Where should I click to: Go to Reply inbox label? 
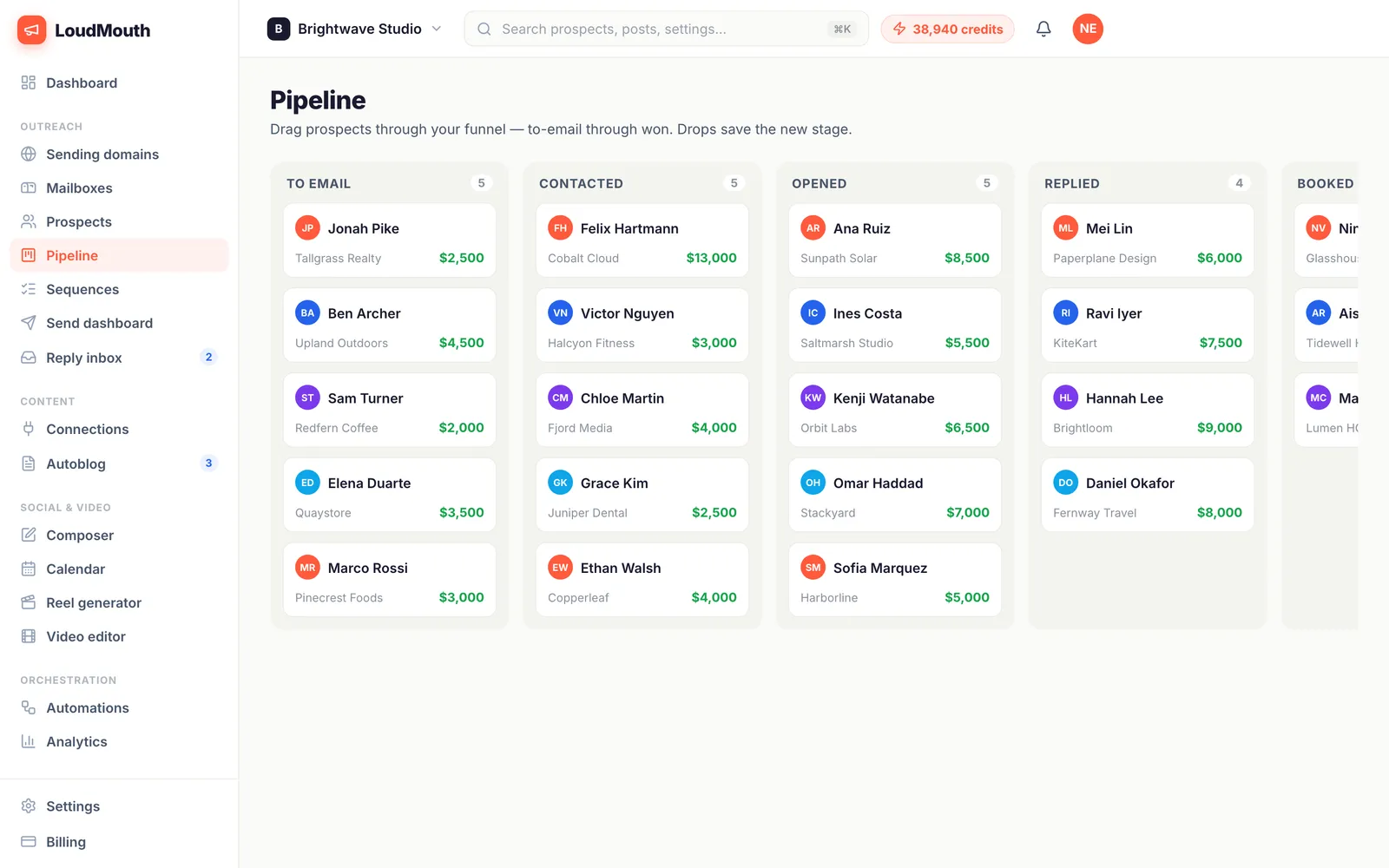84,358
